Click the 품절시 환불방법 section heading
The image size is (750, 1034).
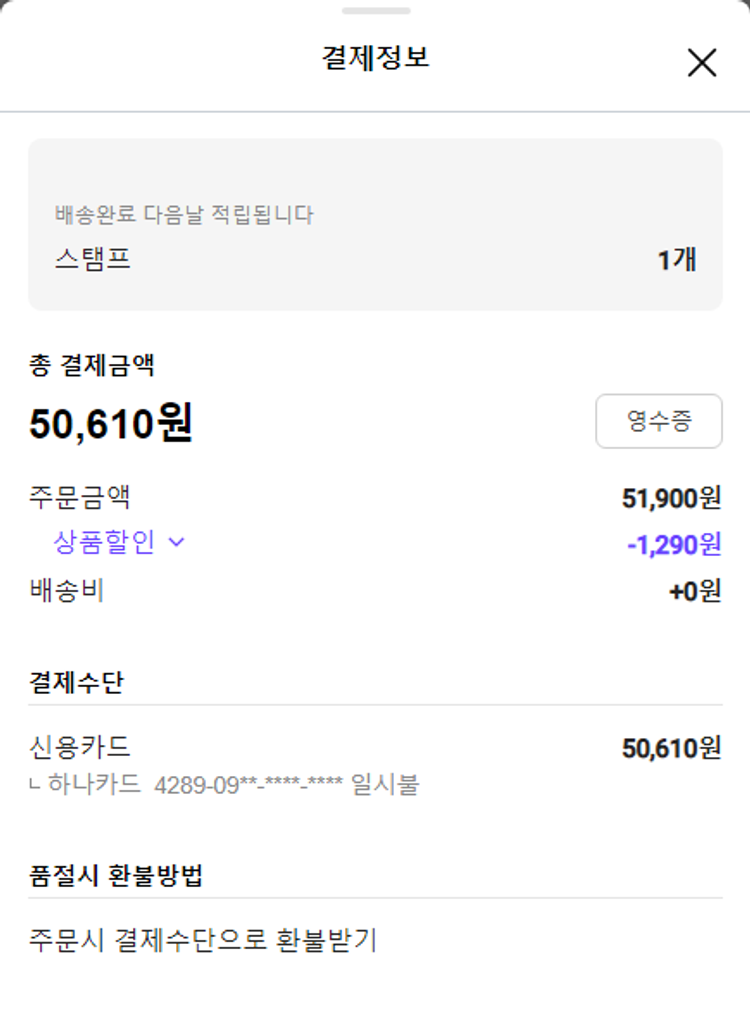tap(116, 876)
